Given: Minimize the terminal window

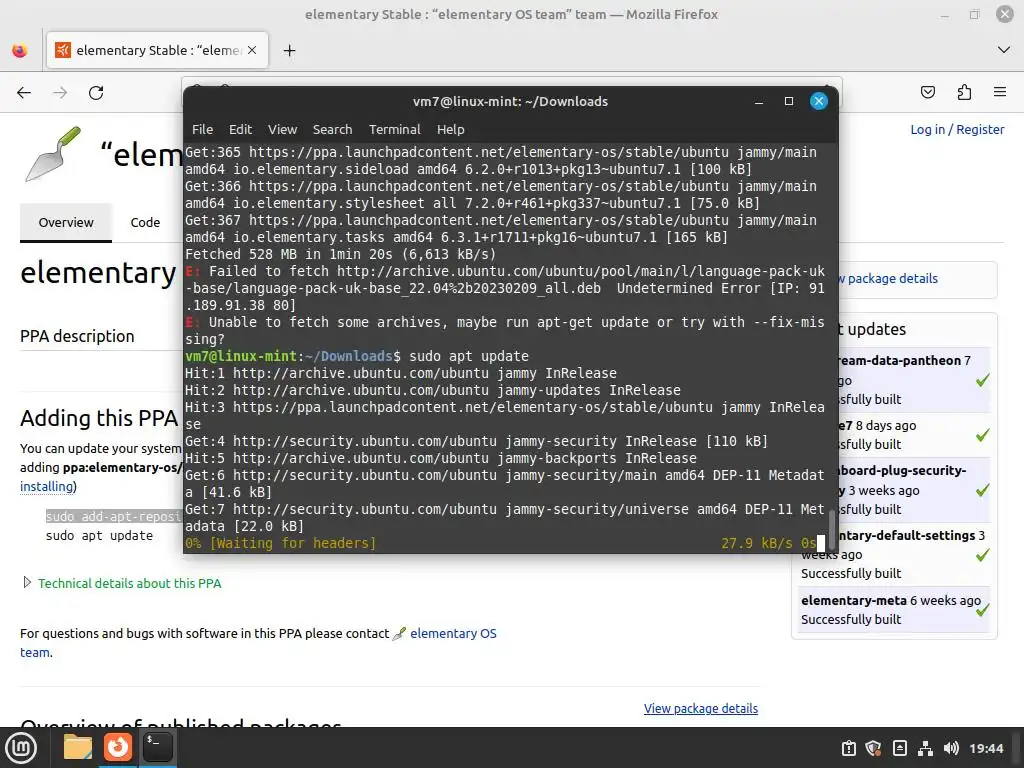Looking at the screenshot, I should point(759,101).
